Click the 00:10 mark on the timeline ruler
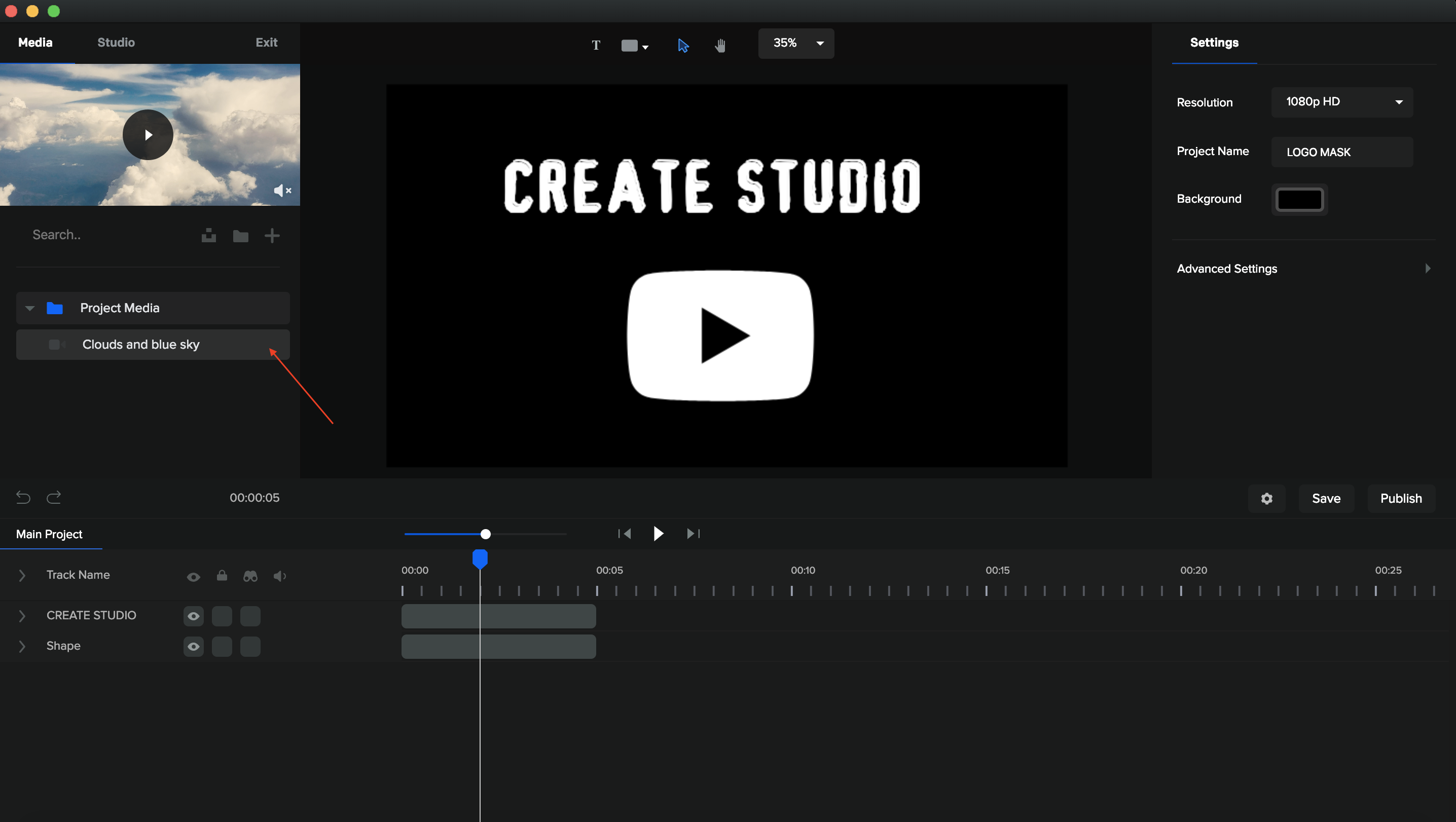This screenshot has height=822, width=1456. 803,571
